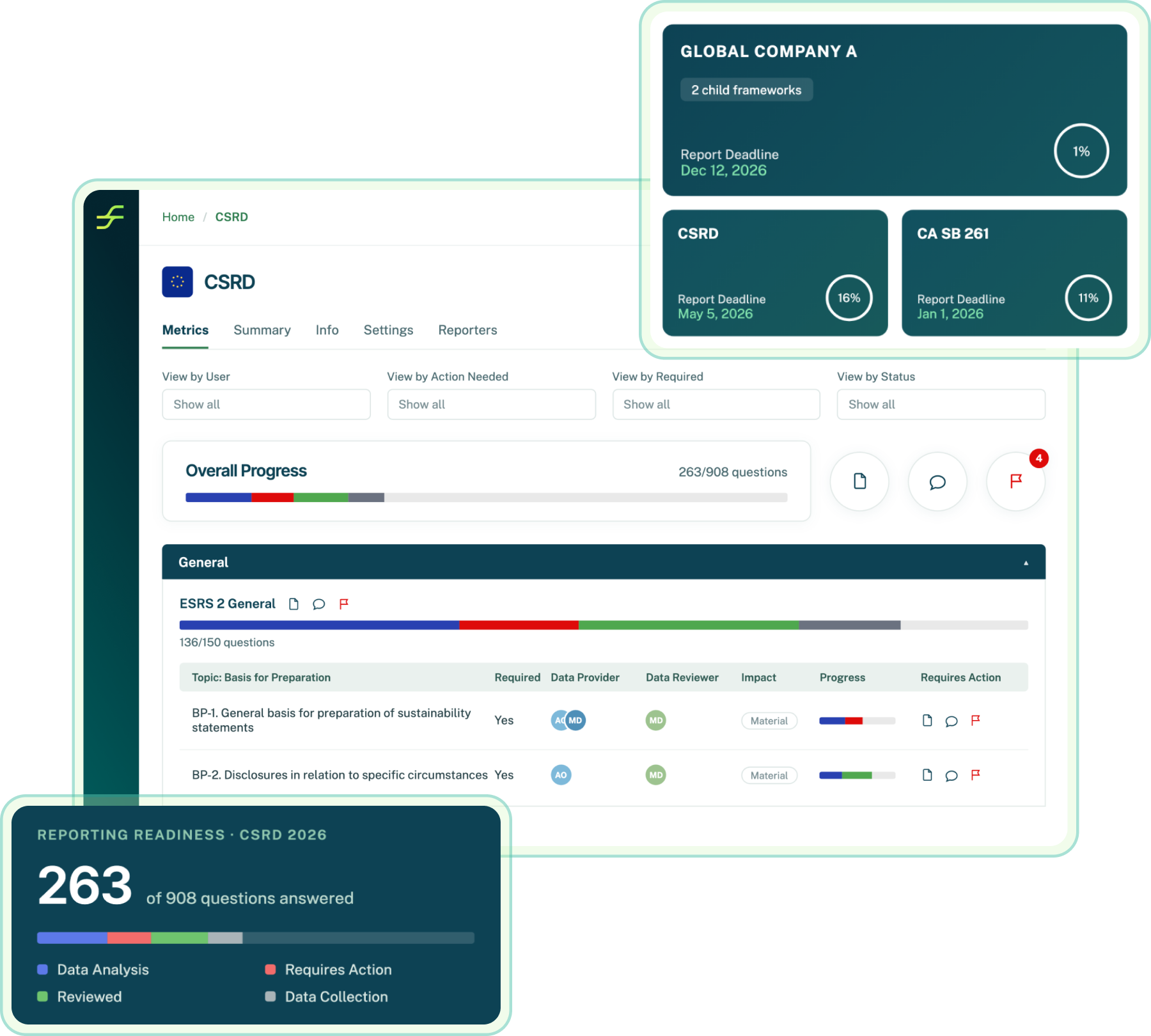Click red flag in BP-2 row
This screenshot has height=1036, width=1151.
point(975,775)
